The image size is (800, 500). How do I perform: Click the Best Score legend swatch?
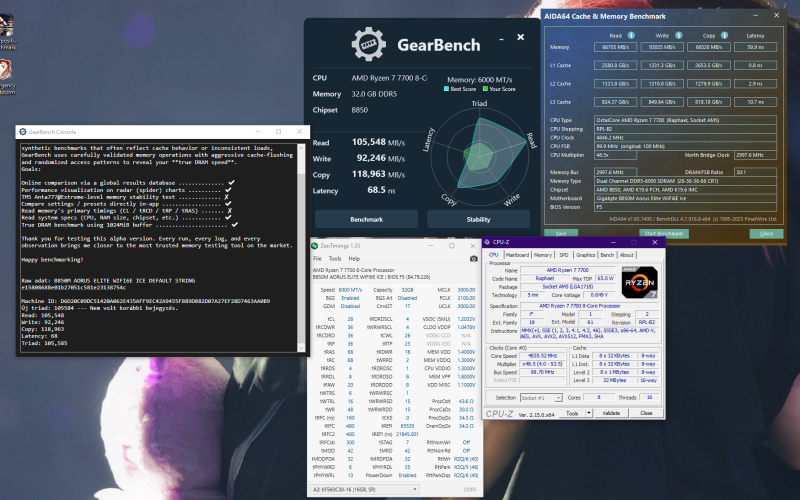click(446, 89)
